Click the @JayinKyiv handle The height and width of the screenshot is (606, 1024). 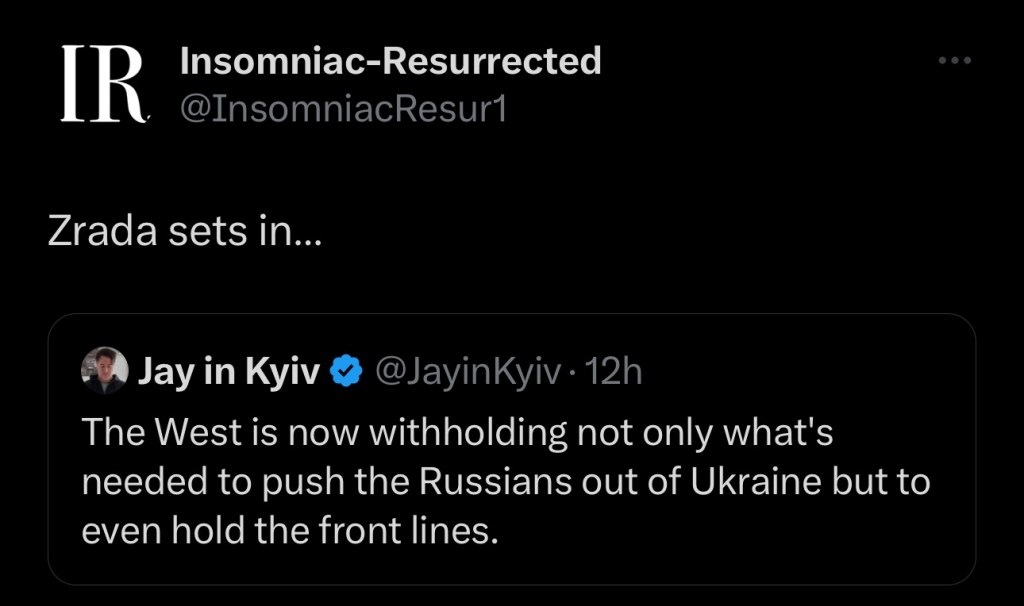click(465, 372)
